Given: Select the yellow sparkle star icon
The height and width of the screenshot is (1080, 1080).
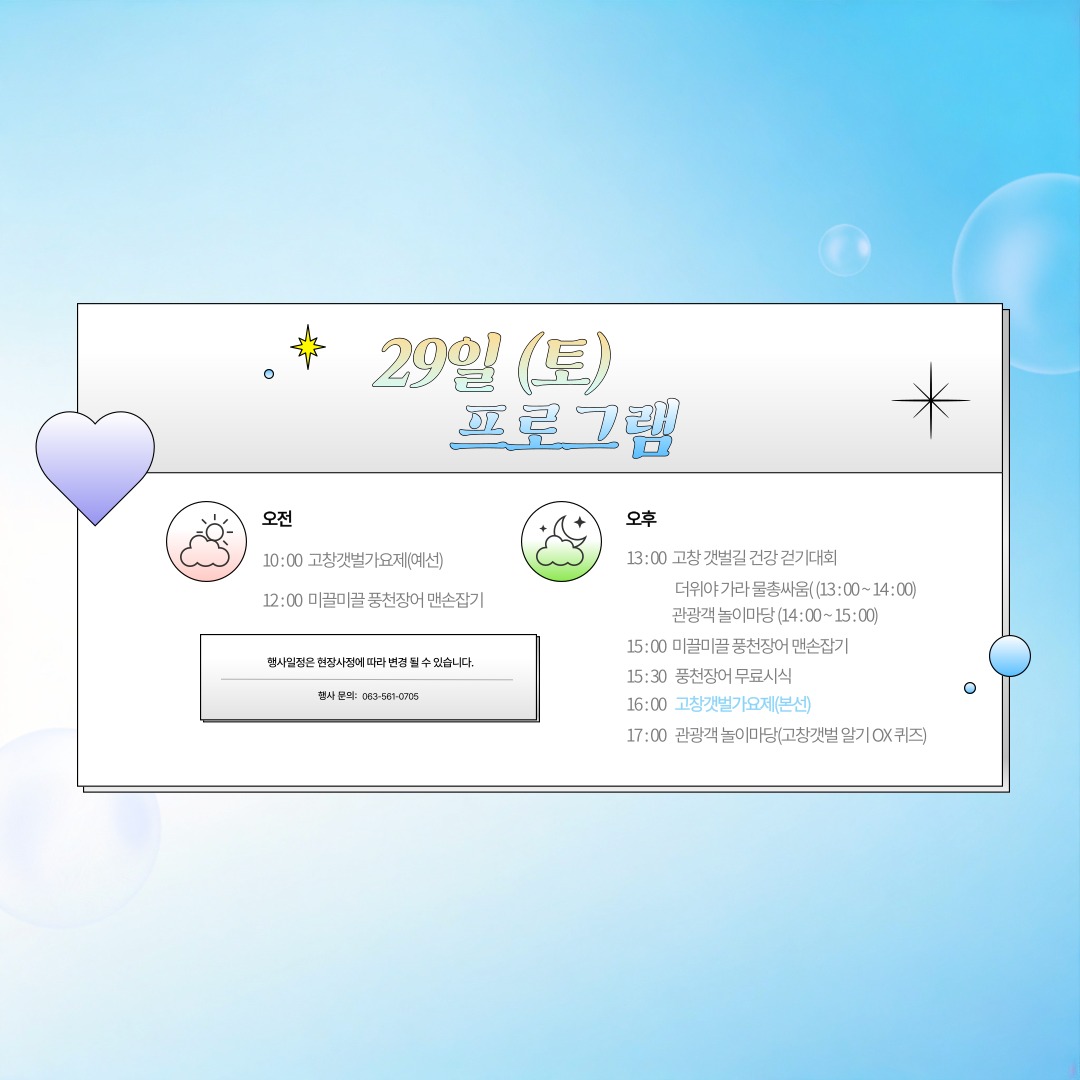Looking at the screenshot, I should point(307,346).
